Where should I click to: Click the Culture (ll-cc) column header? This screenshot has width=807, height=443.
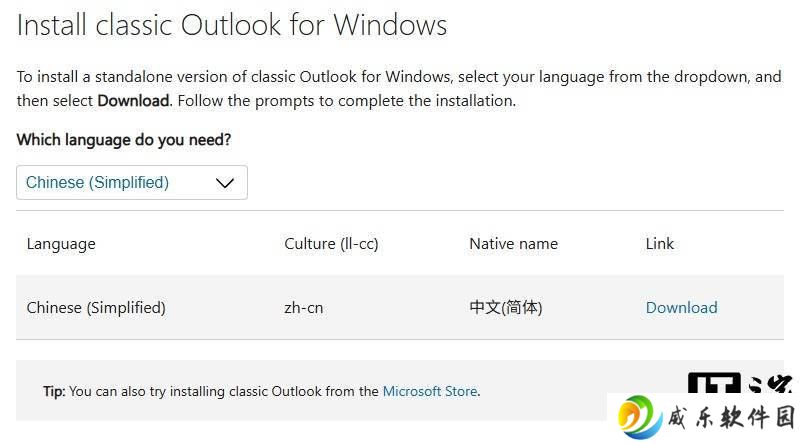pyautogui.click(x=331, y=244)
